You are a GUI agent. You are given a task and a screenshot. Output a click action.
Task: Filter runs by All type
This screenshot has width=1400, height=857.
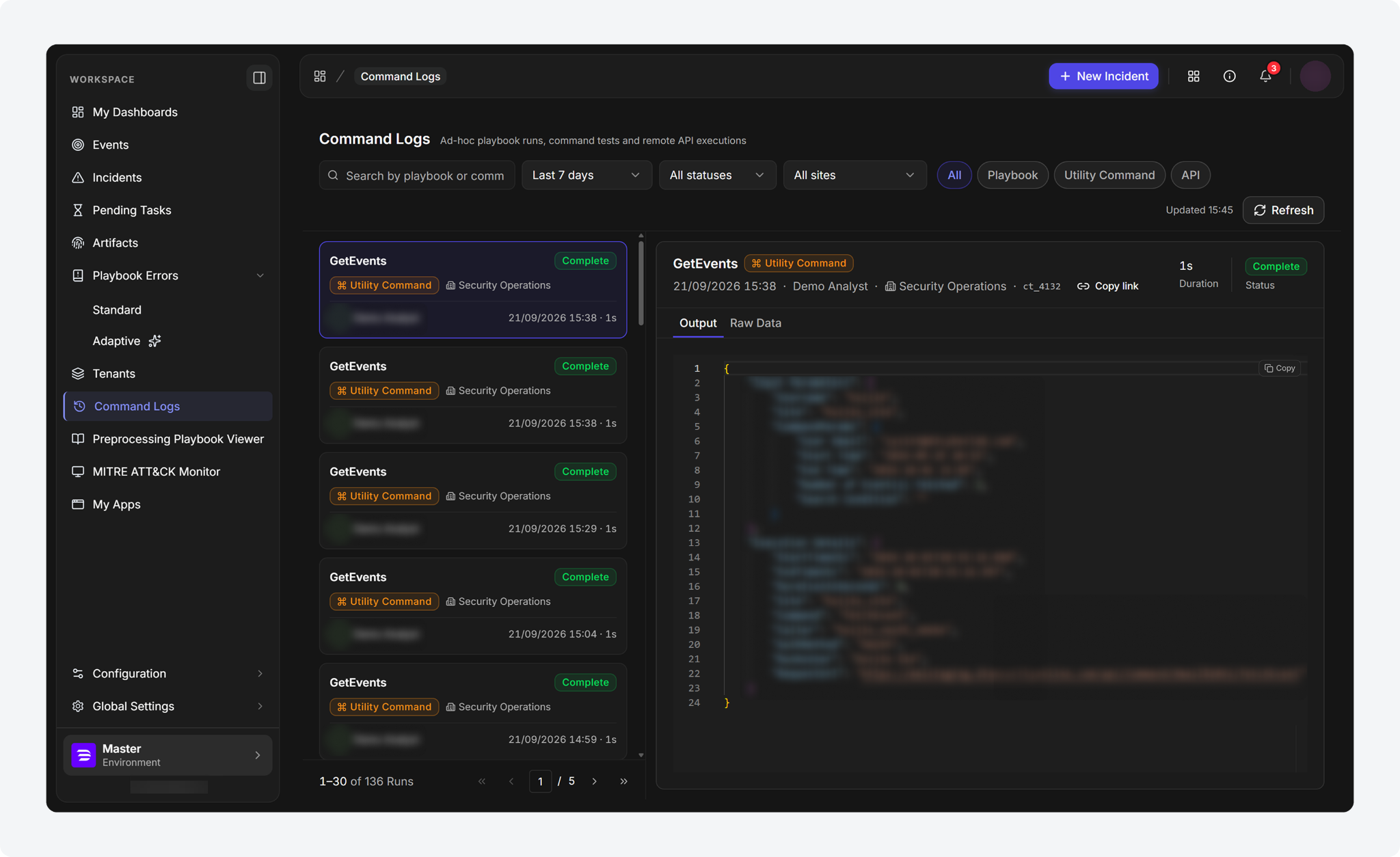954,176
